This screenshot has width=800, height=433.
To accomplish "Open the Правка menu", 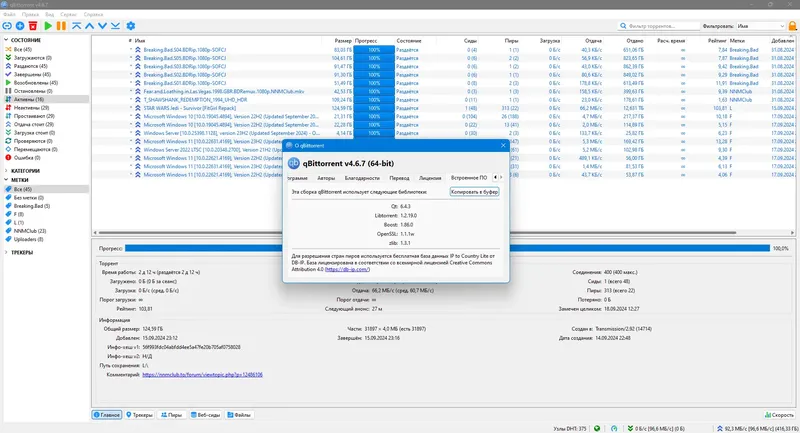I will 30,15.
